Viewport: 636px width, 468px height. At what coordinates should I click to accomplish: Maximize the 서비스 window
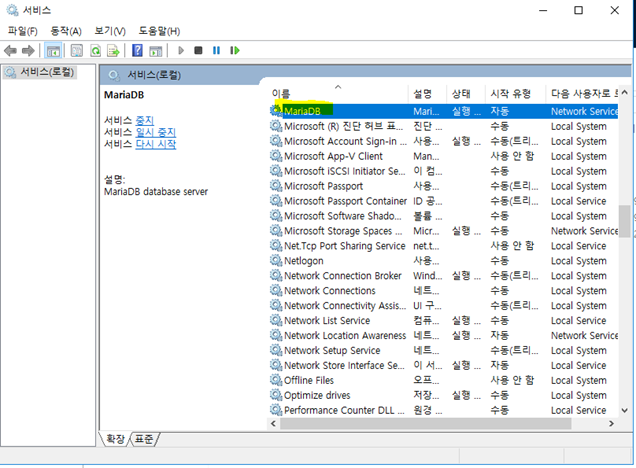pyautogui.click(x=578, y=10)
